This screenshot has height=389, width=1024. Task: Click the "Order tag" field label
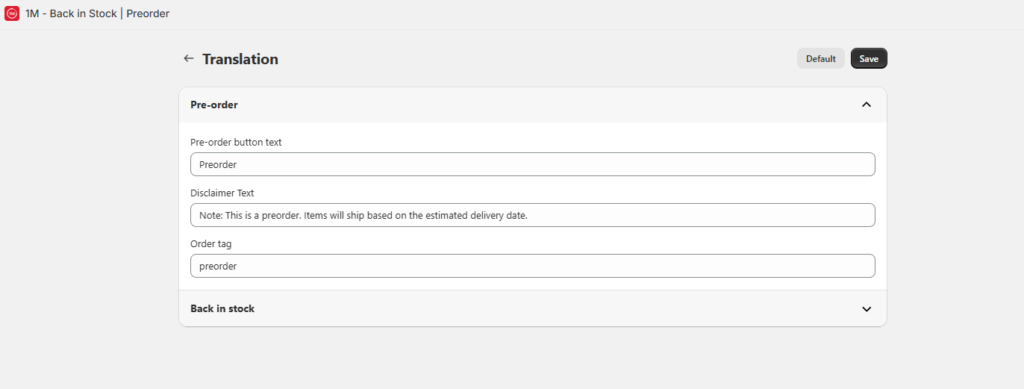pos(211,244)
